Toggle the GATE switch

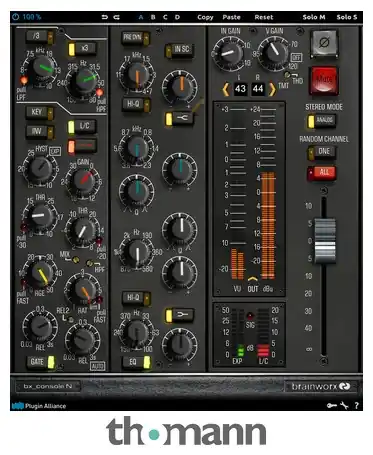point(41,362)
